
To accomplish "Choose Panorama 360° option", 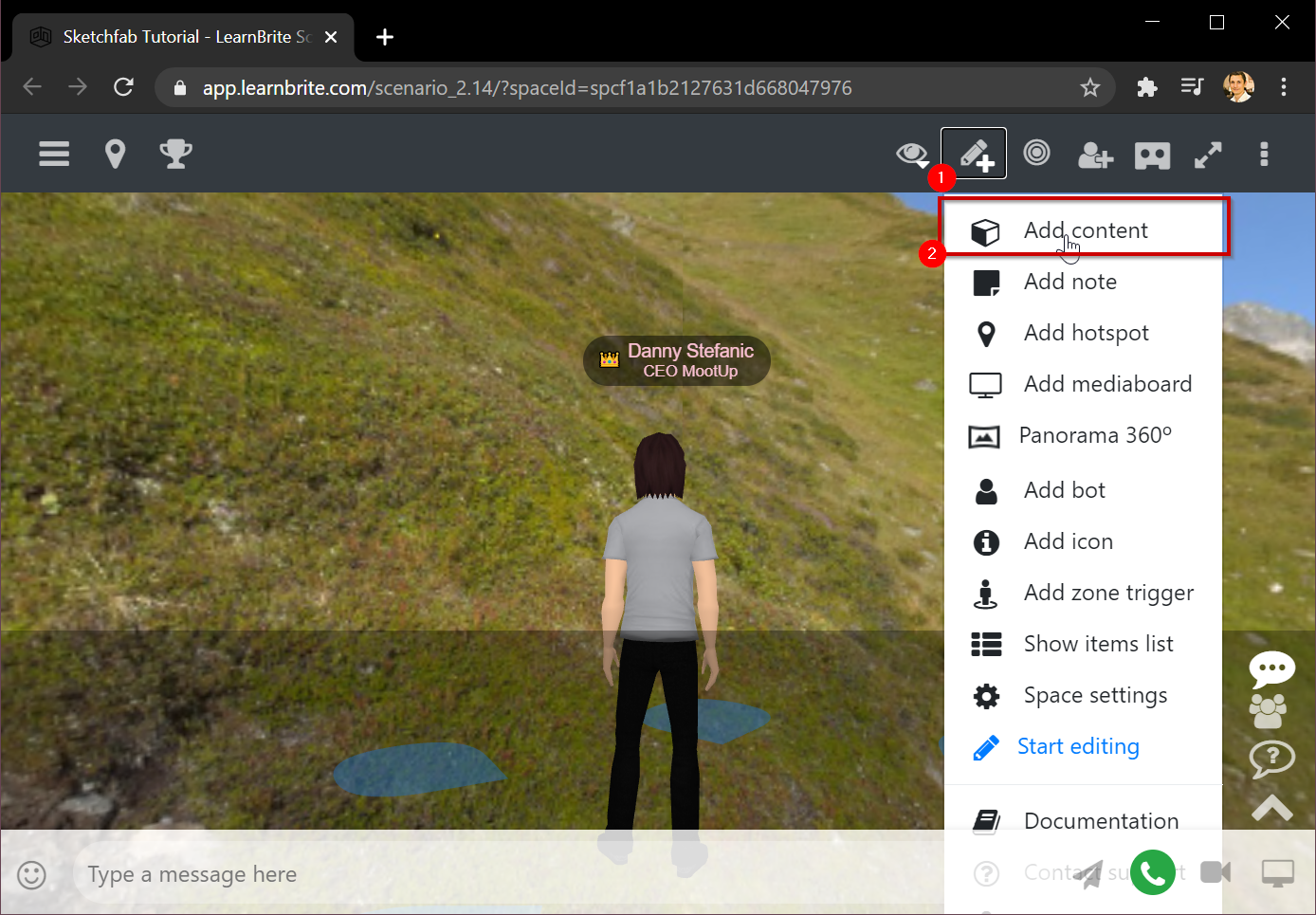I will tap(1094, 435).
